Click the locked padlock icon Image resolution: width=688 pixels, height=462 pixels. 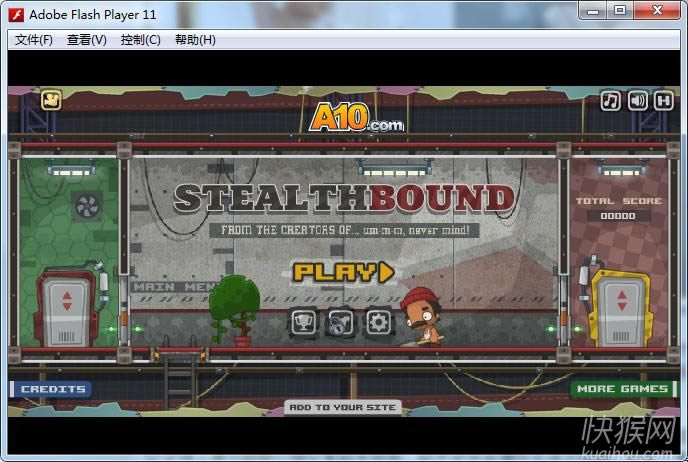pyautogui.click(x=341, y=322)
